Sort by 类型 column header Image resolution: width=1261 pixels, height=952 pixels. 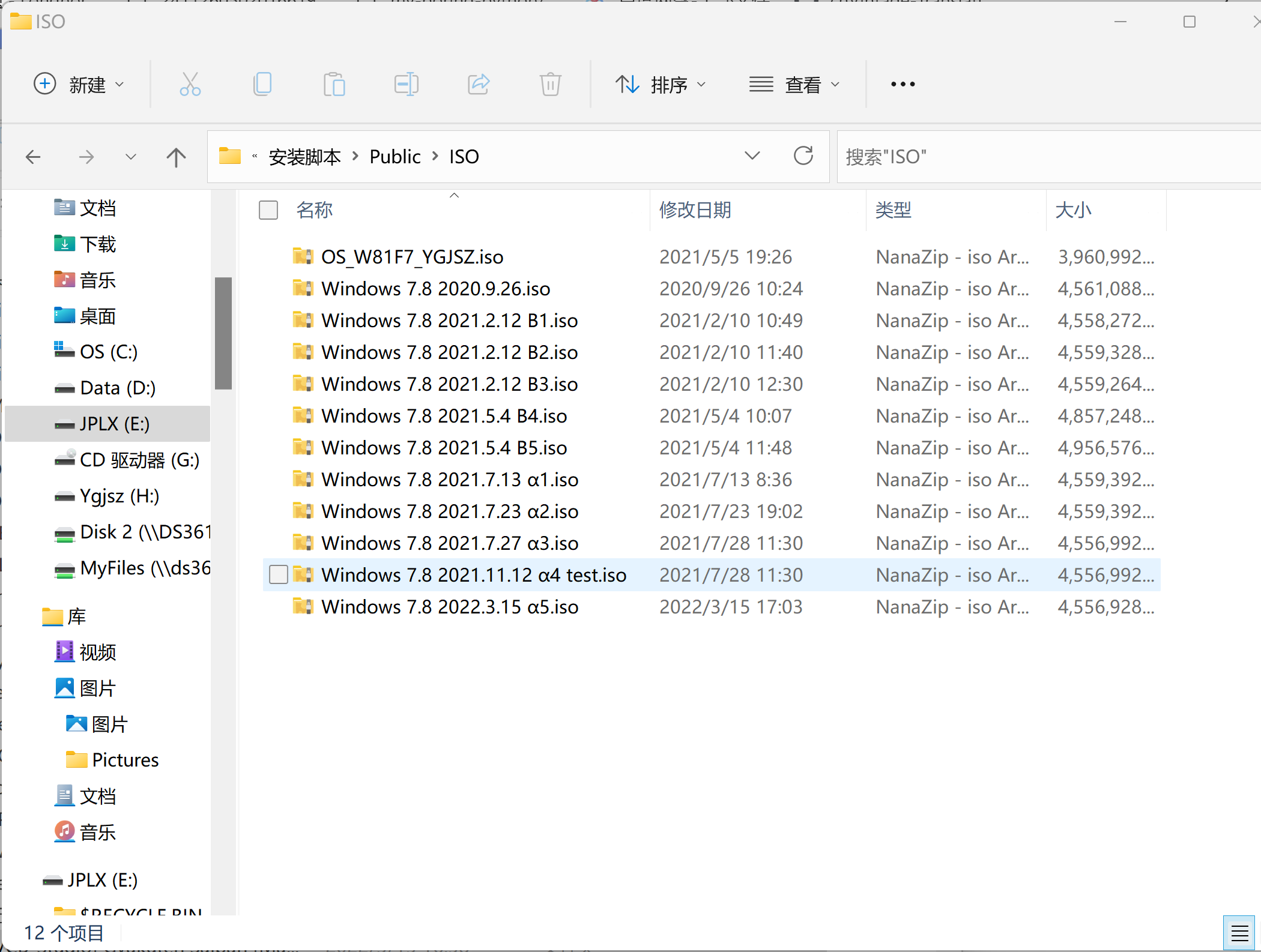(x=893, y=210)
